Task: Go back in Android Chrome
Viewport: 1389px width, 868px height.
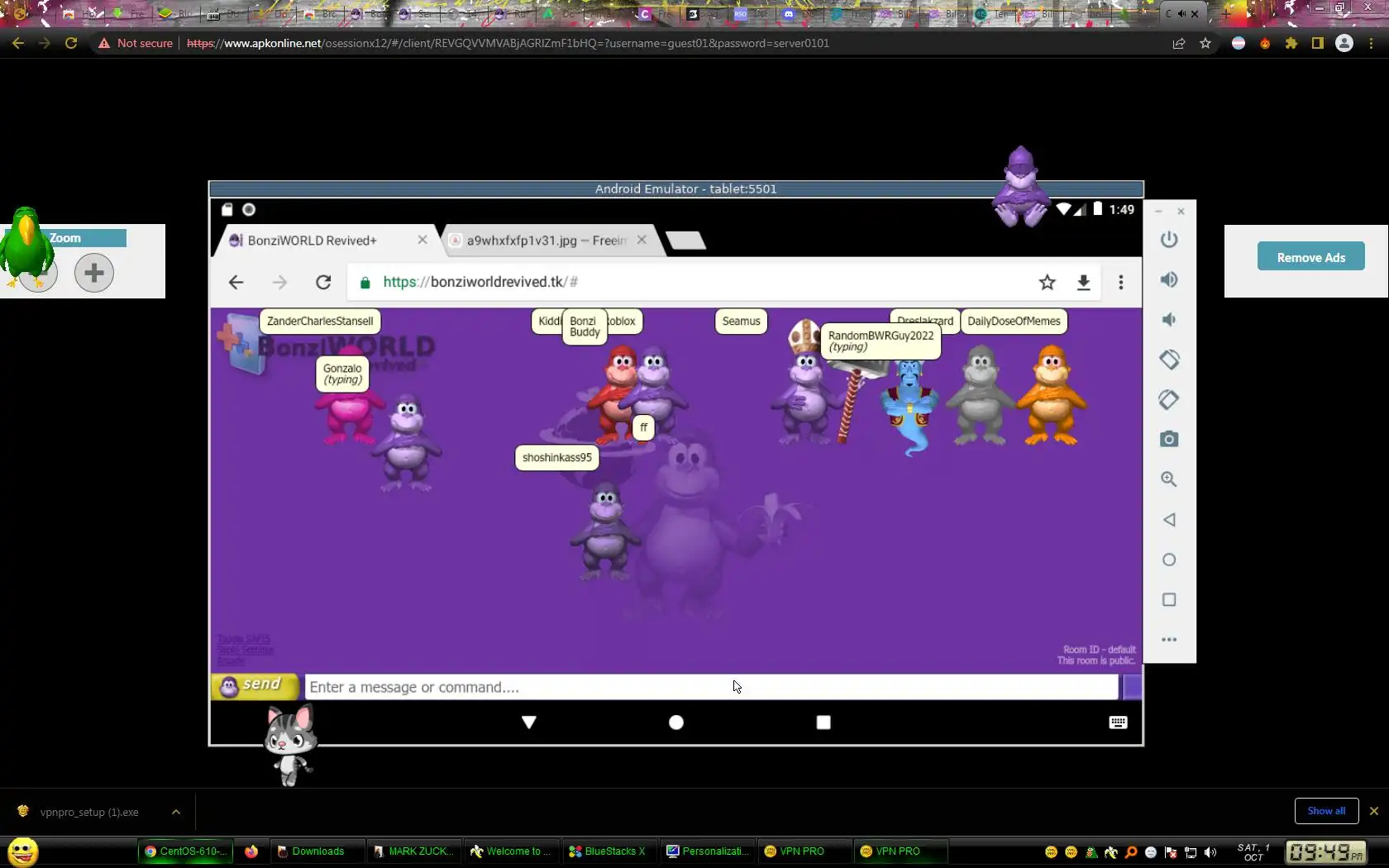Action: [x=236, y=283]
